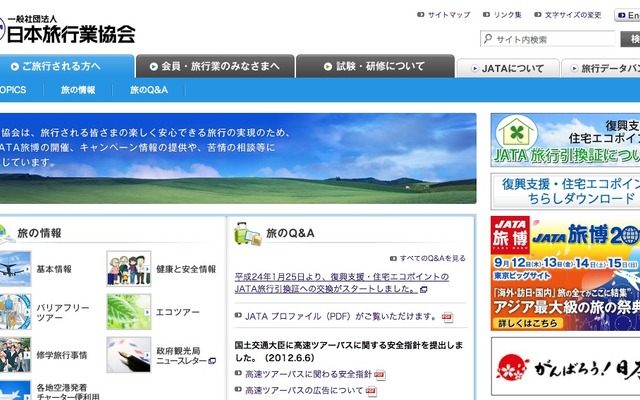Click the airplane thumbnail for 基本情報

(15, 269)
